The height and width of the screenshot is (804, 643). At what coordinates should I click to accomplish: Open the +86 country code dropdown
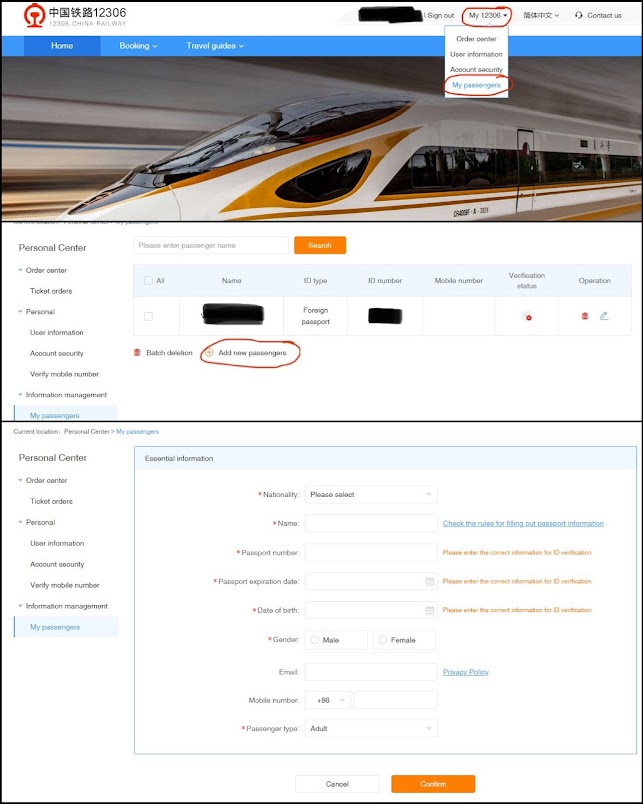pos(328,700)
